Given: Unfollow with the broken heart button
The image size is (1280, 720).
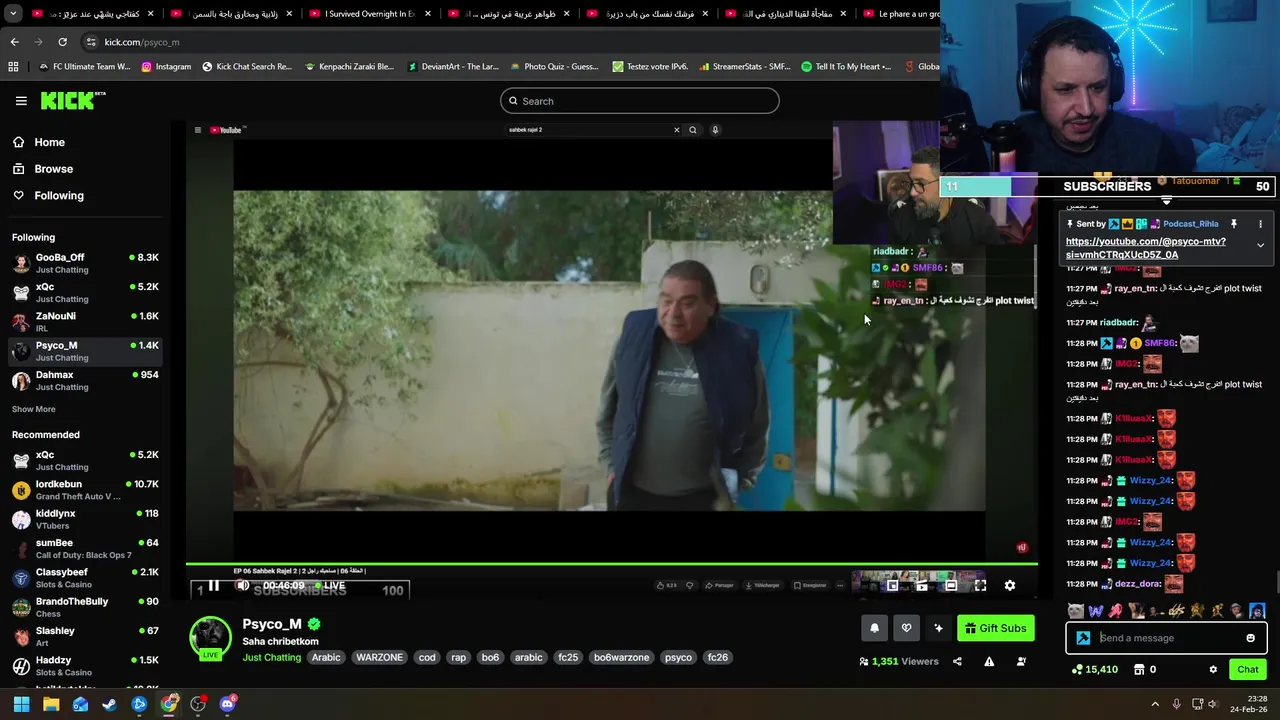Looking at the screenshot, I should point(907,628).
